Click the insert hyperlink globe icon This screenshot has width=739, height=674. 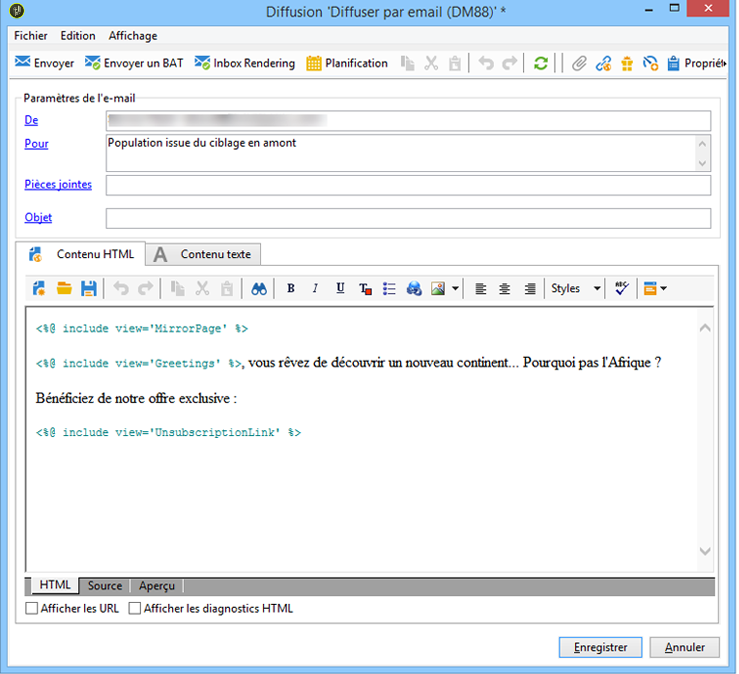[x=414, y=288]
